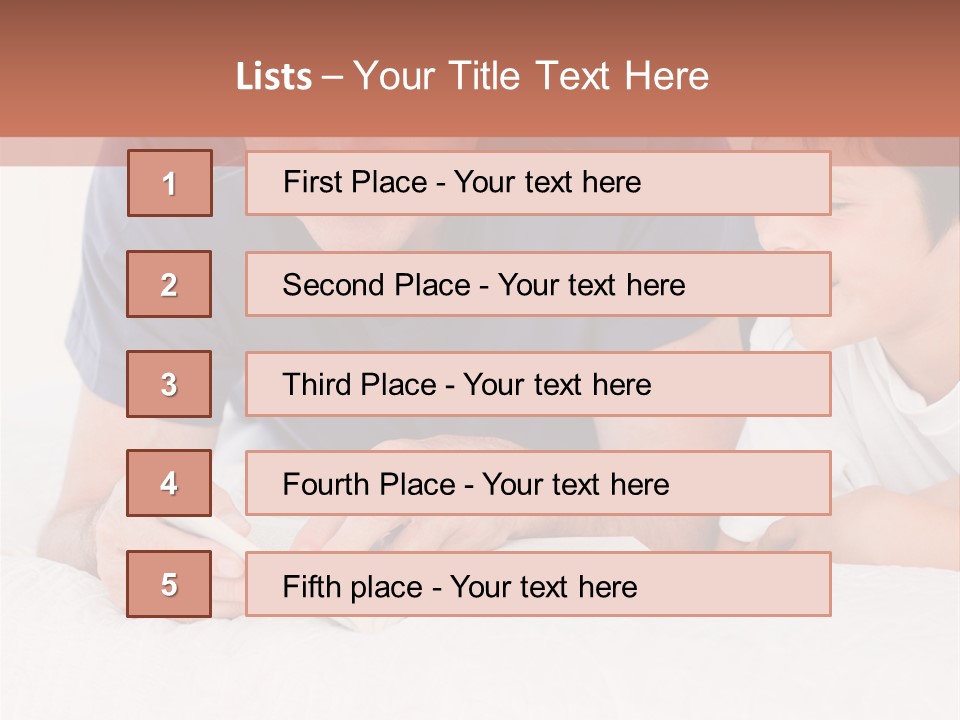The width and height of the screenshot is (960, 720).
Task: Click the word Fourth in list
Action: (326, 484)
